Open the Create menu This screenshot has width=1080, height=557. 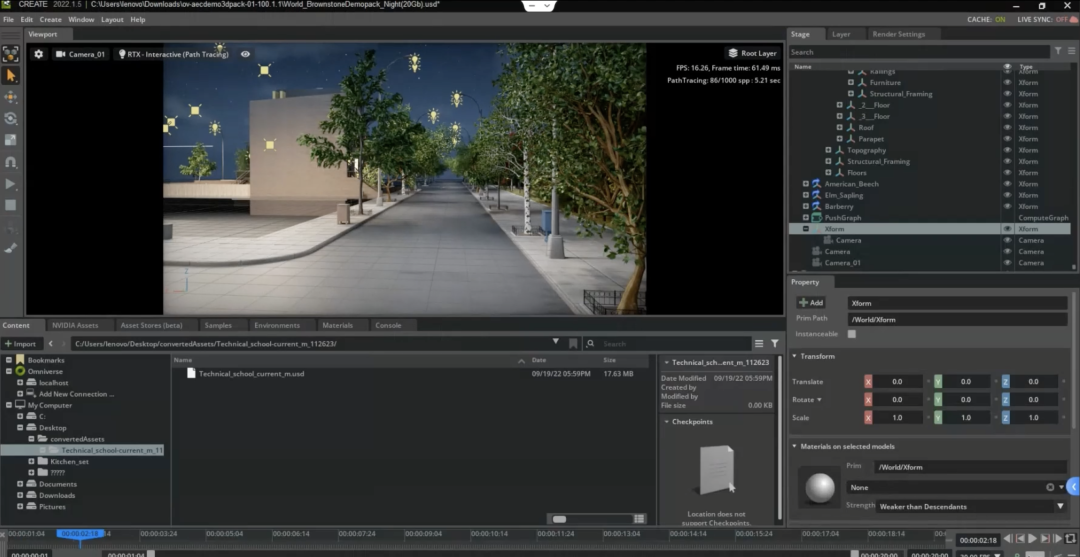(x=50, y=19)
